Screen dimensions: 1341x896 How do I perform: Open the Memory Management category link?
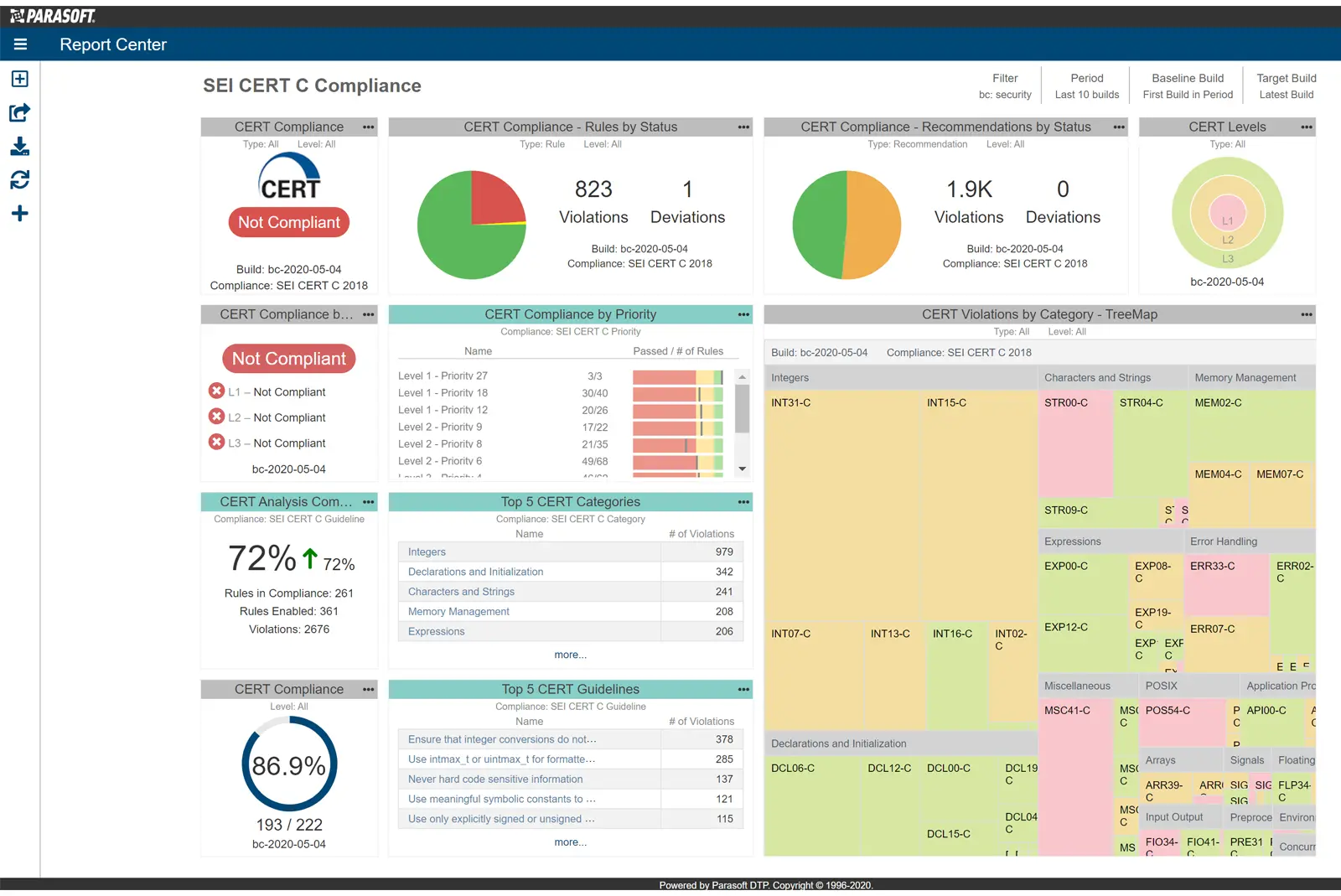point(458,612)
